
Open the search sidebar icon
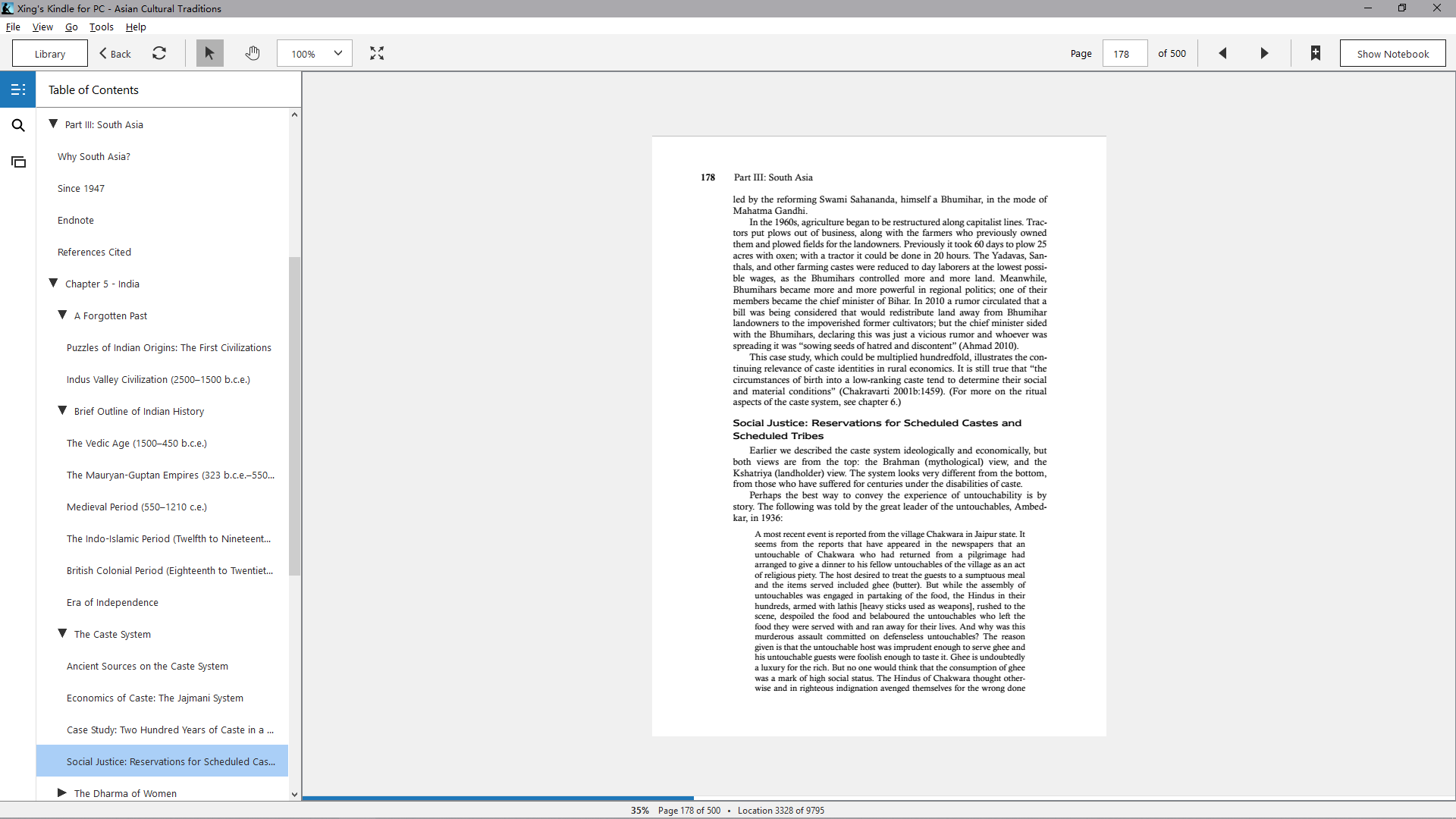pos(18,125)
